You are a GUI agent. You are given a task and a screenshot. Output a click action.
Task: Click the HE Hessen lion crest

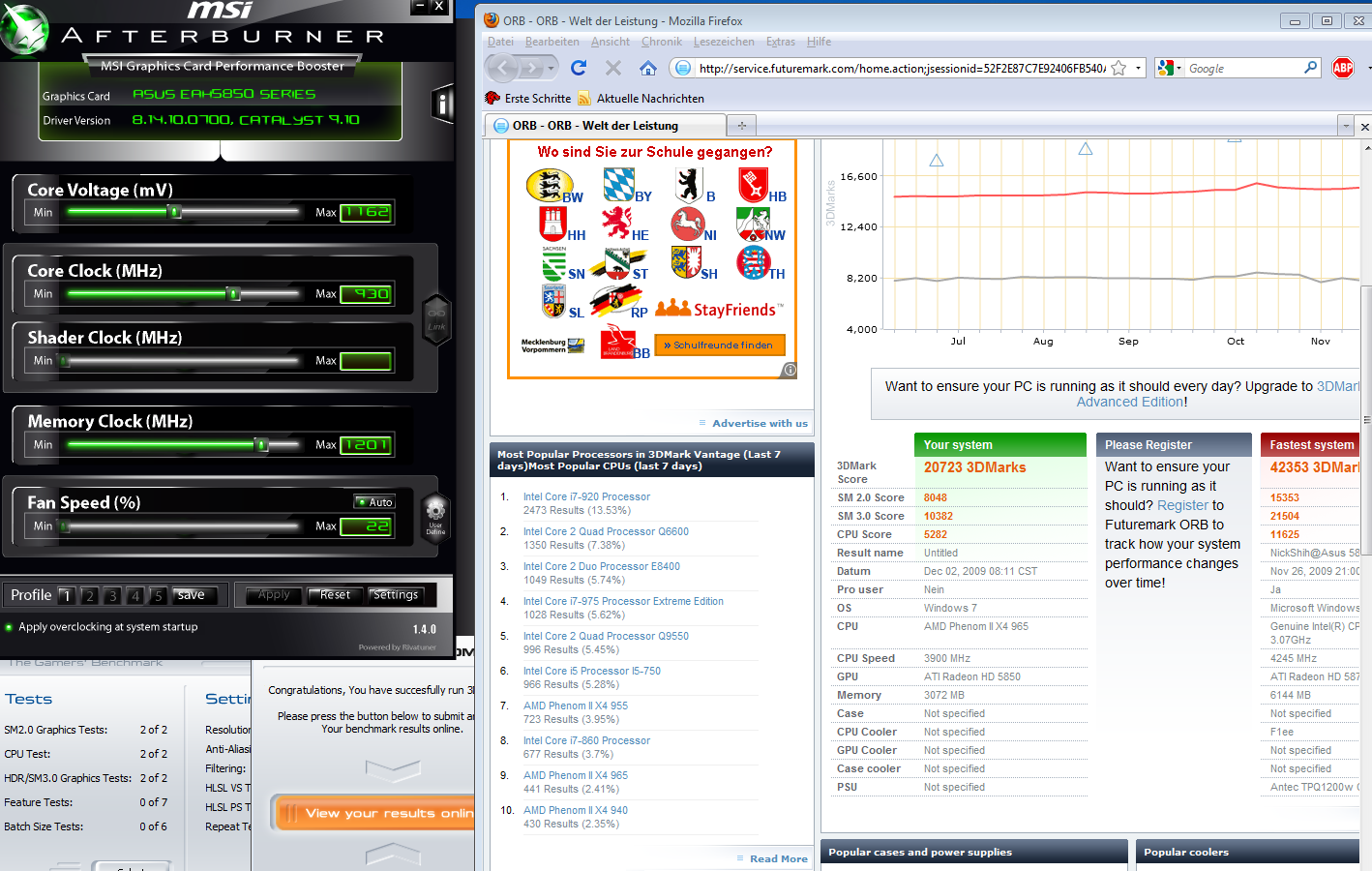[617, 224]
